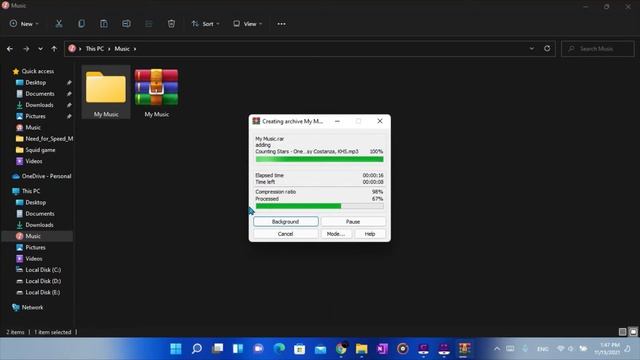Click the Paste icon in toolbar
This screenshot has height=360, width=640.
pyautogui.click(x=104, y=24)
